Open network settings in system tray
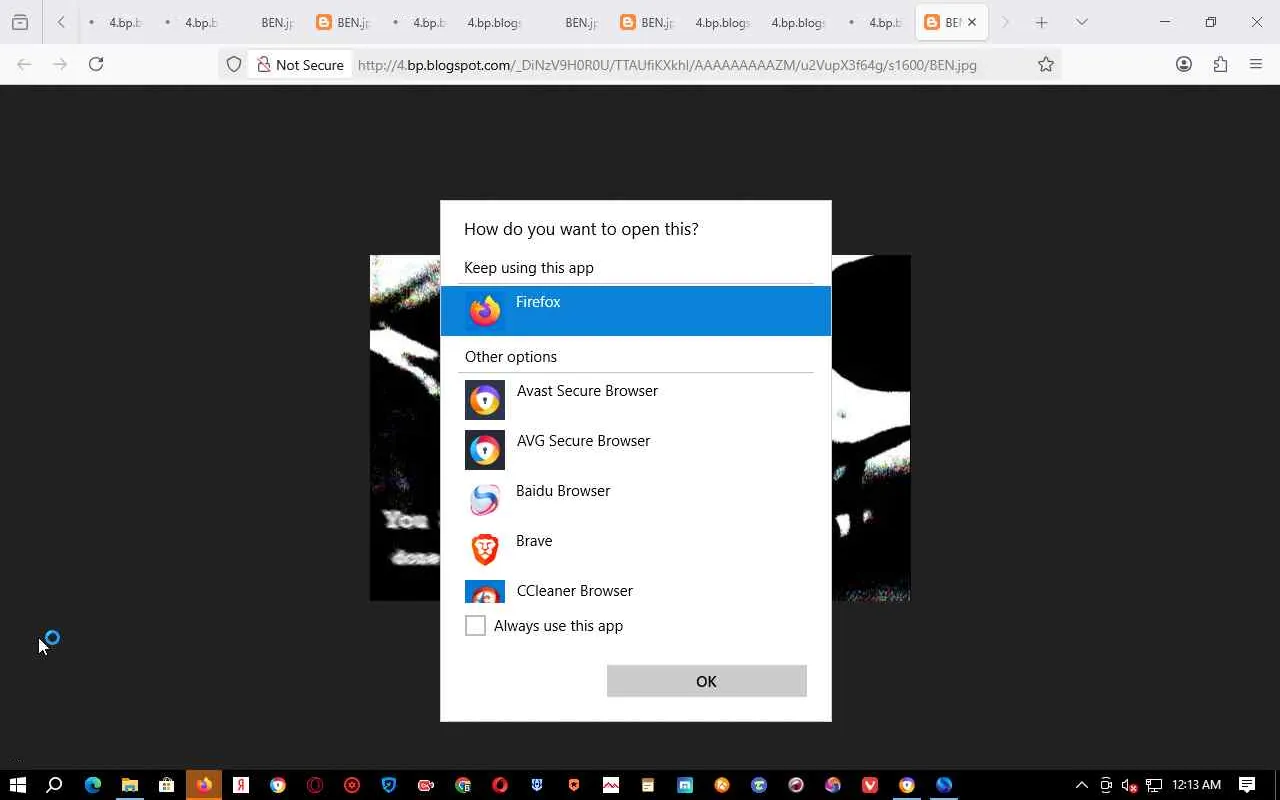The image size is (1280, 800). (1154, 785)
